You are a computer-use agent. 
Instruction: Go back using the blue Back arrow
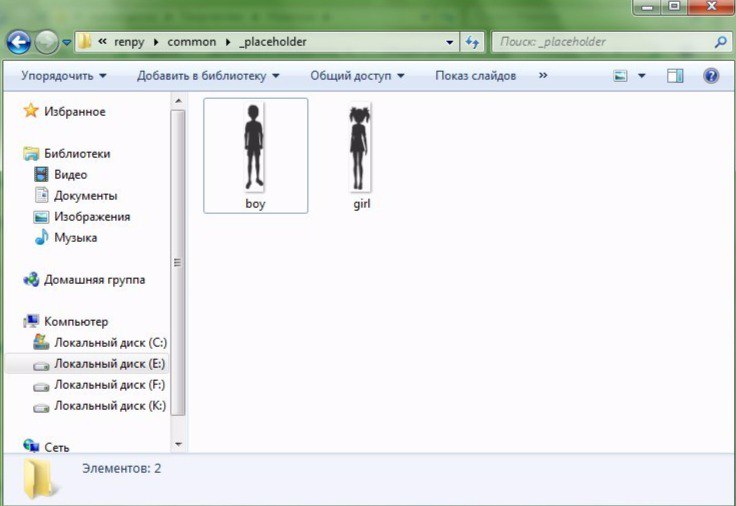tap(18, 42)
